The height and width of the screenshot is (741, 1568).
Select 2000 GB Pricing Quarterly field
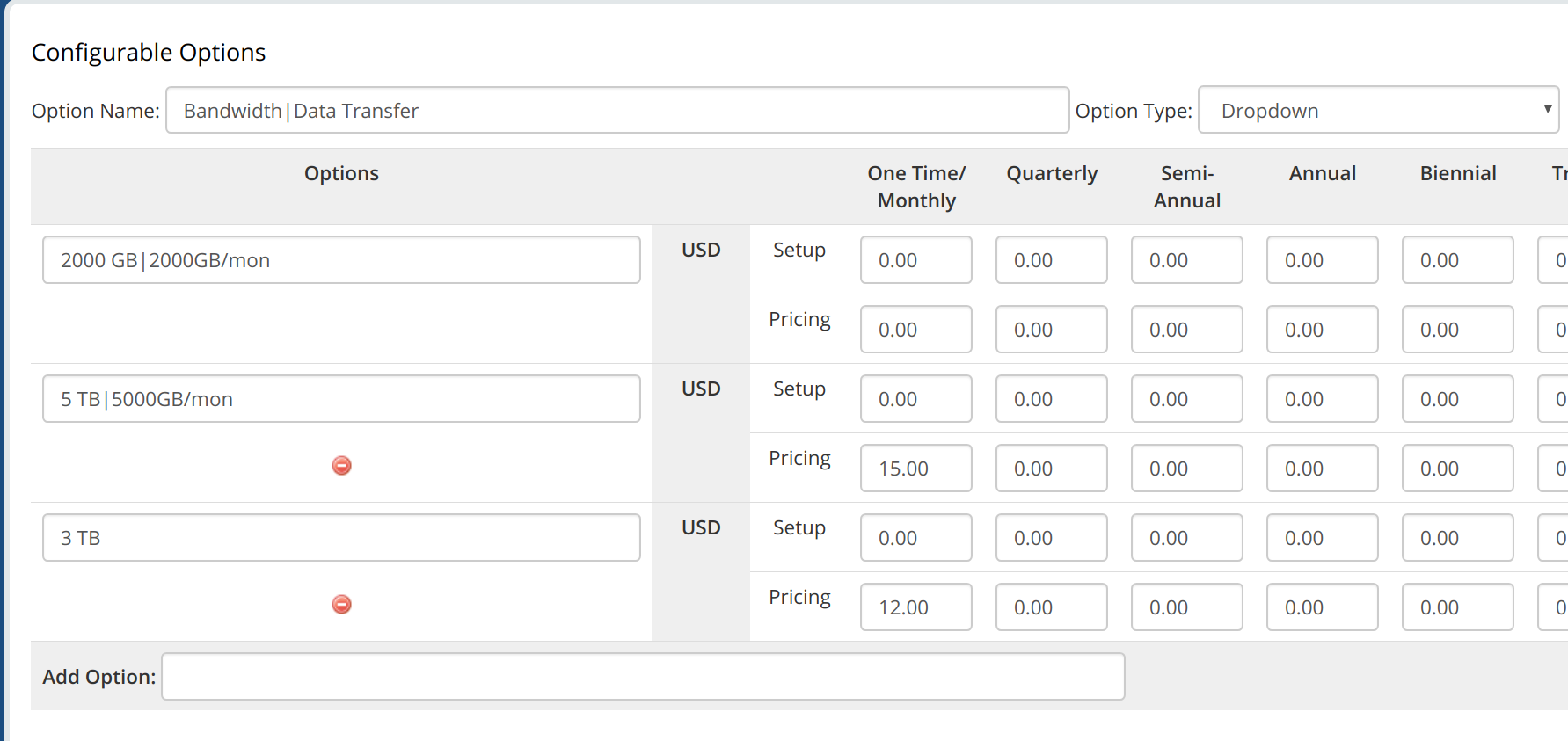pyautogui.click(x=1051, y=329)
